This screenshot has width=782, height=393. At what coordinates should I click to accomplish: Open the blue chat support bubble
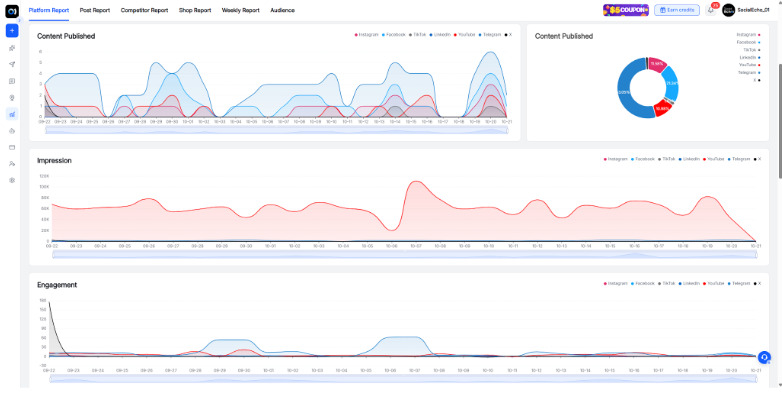764,357
